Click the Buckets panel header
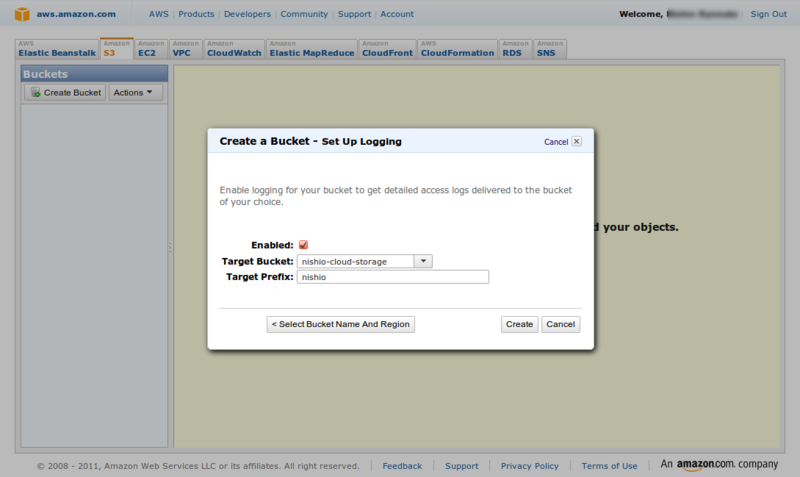The width and height of the screenshot is (800, 477). [94, 74]
